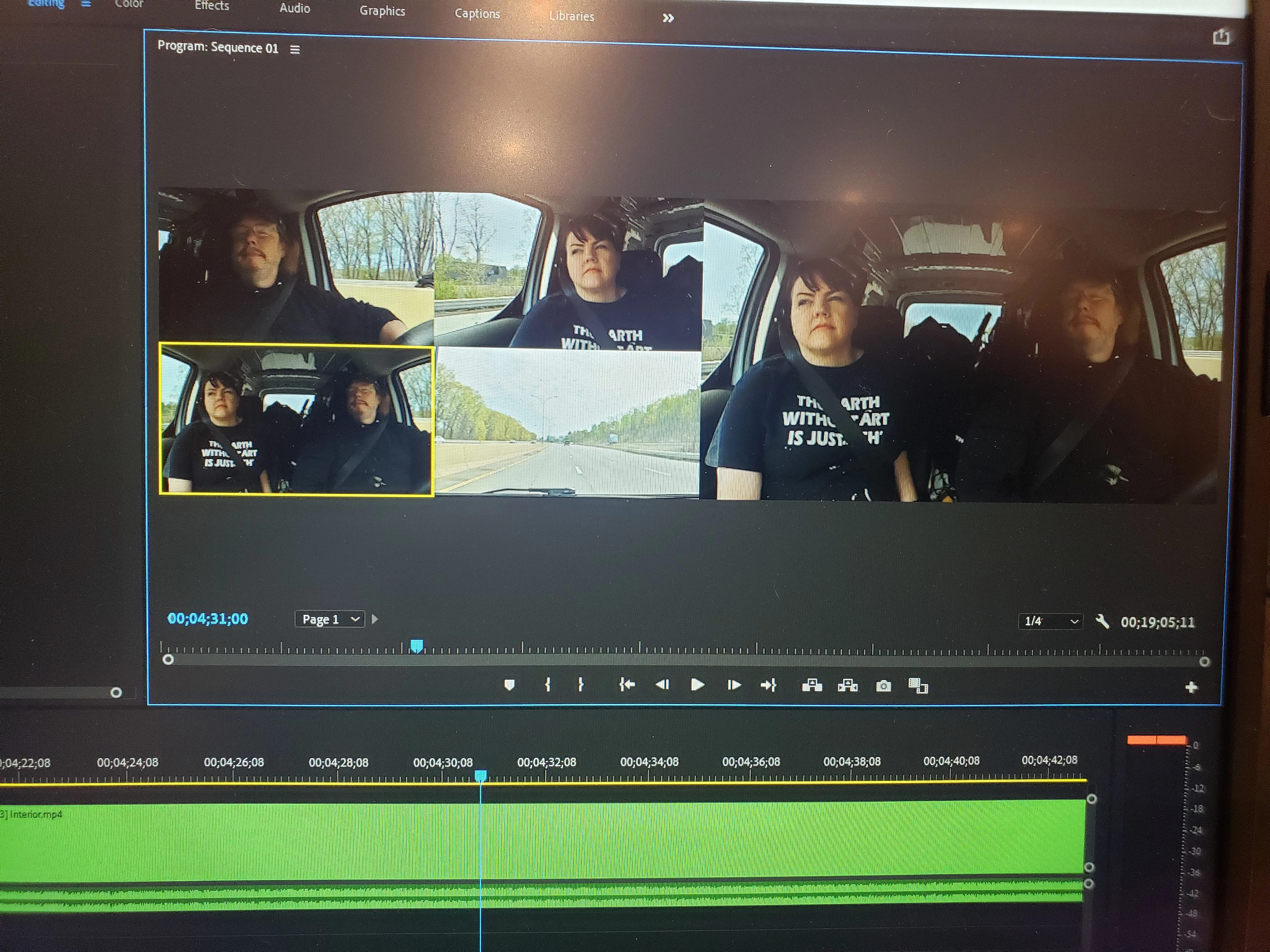1270x952 pixels.
Task: Click the Mark Out bracket icon
Action: (581, 685)
